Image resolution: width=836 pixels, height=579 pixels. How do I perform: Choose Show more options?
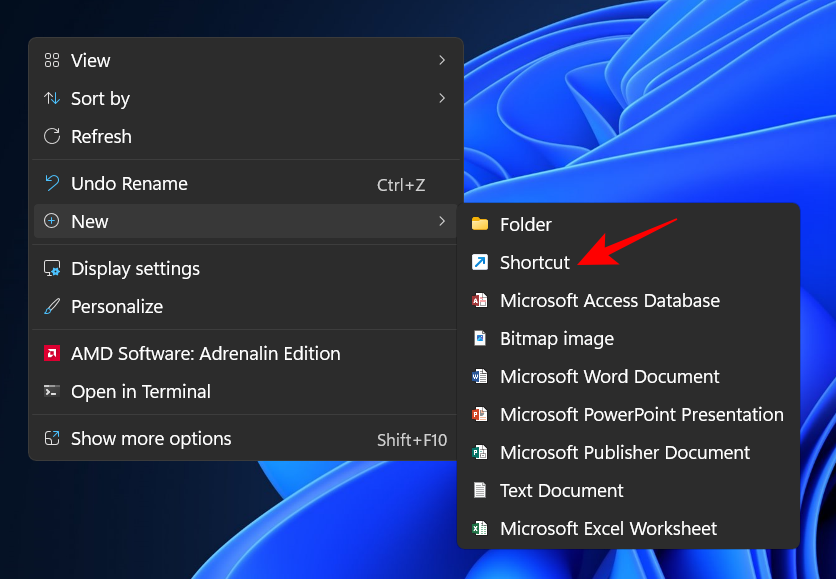pos(151,439)
